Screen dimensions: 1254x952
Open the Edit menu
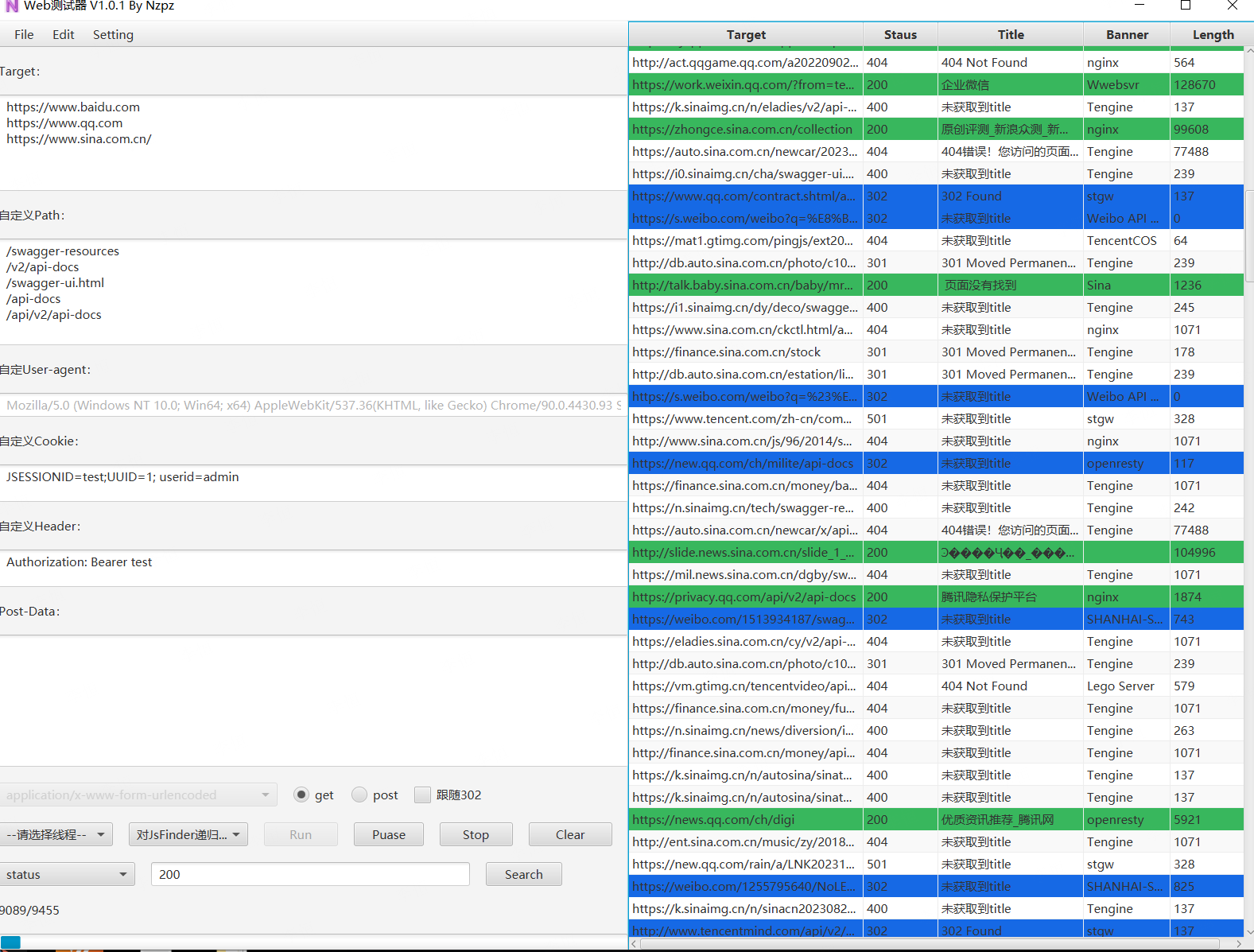64,34
